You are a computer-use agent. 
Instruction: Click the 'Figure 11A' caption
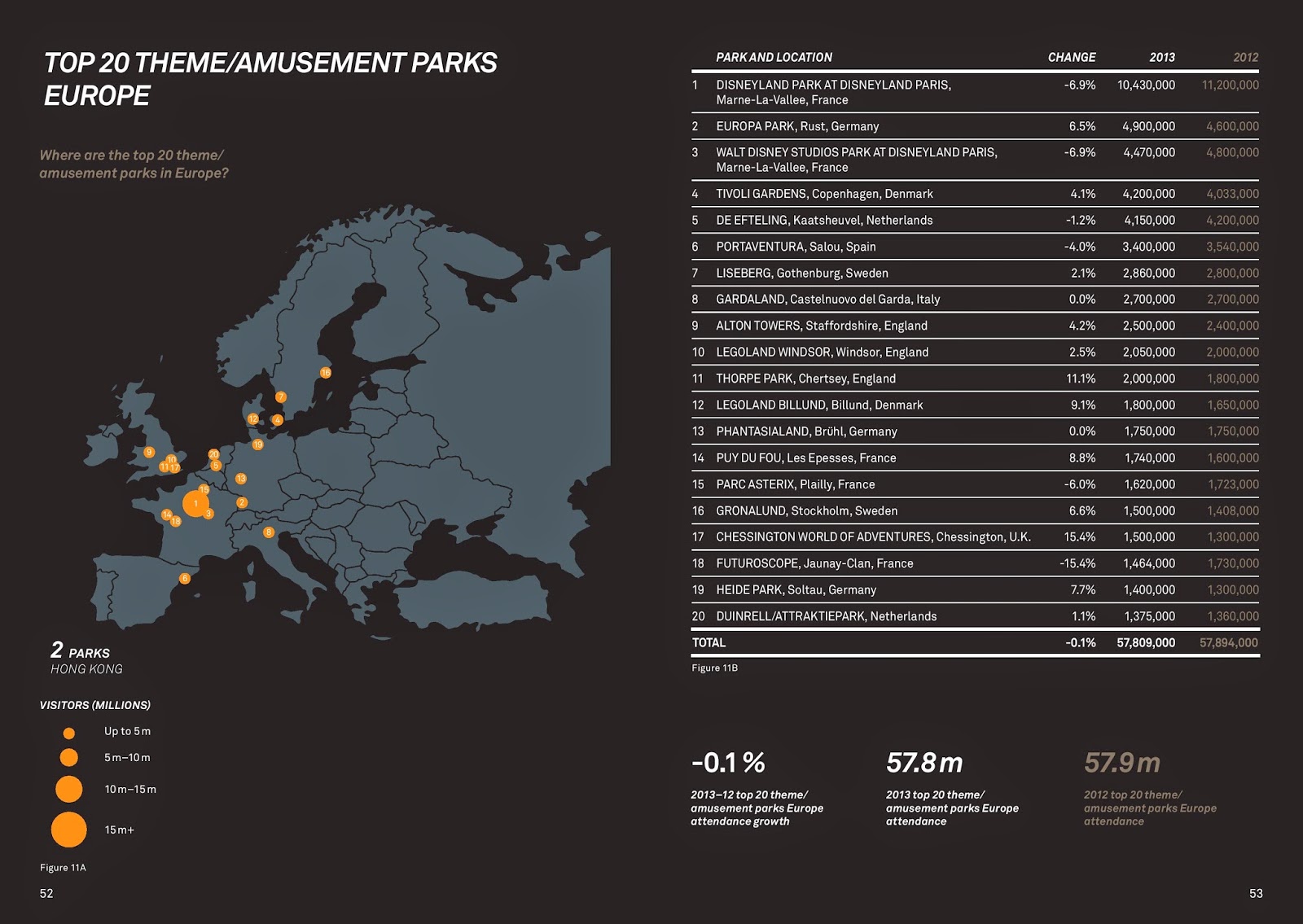click(x=63, y=868)
